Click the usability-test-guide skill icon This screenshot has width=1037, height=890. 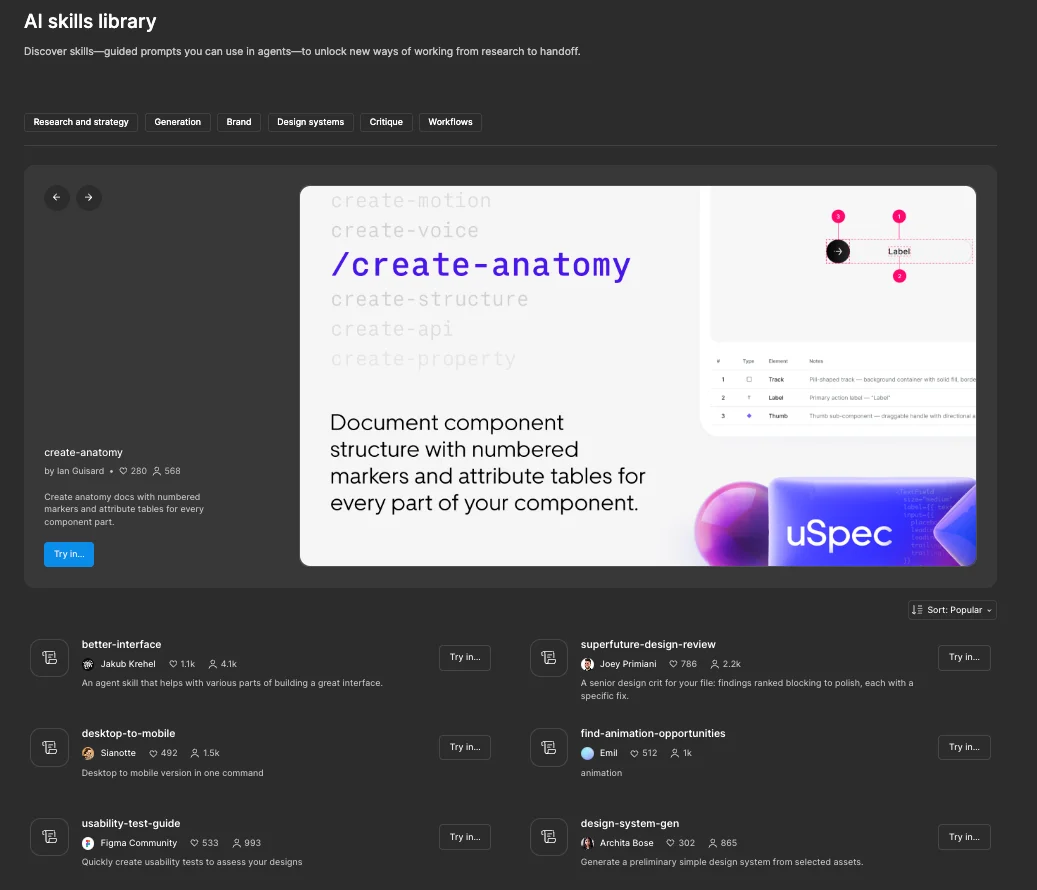pos(50,836)
